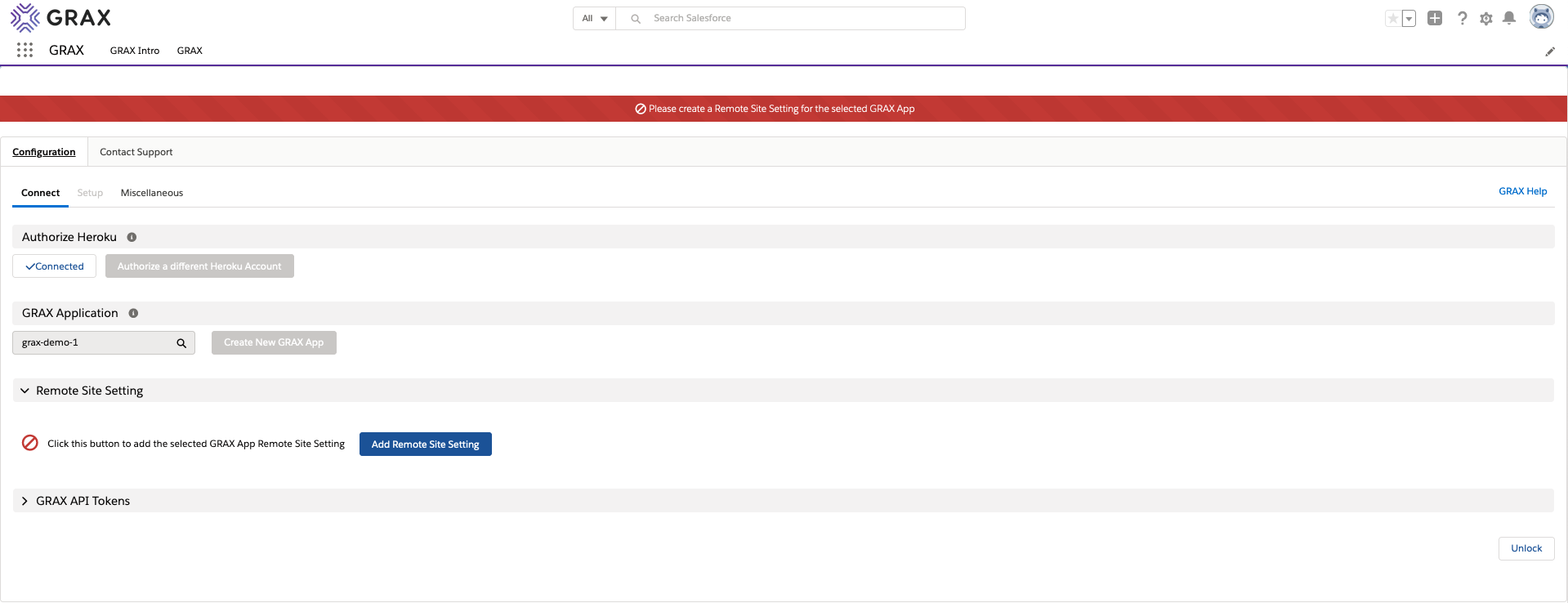
Task: Open the Help question mark icon
Action: pyautogui.click(x=1463, y=18)
